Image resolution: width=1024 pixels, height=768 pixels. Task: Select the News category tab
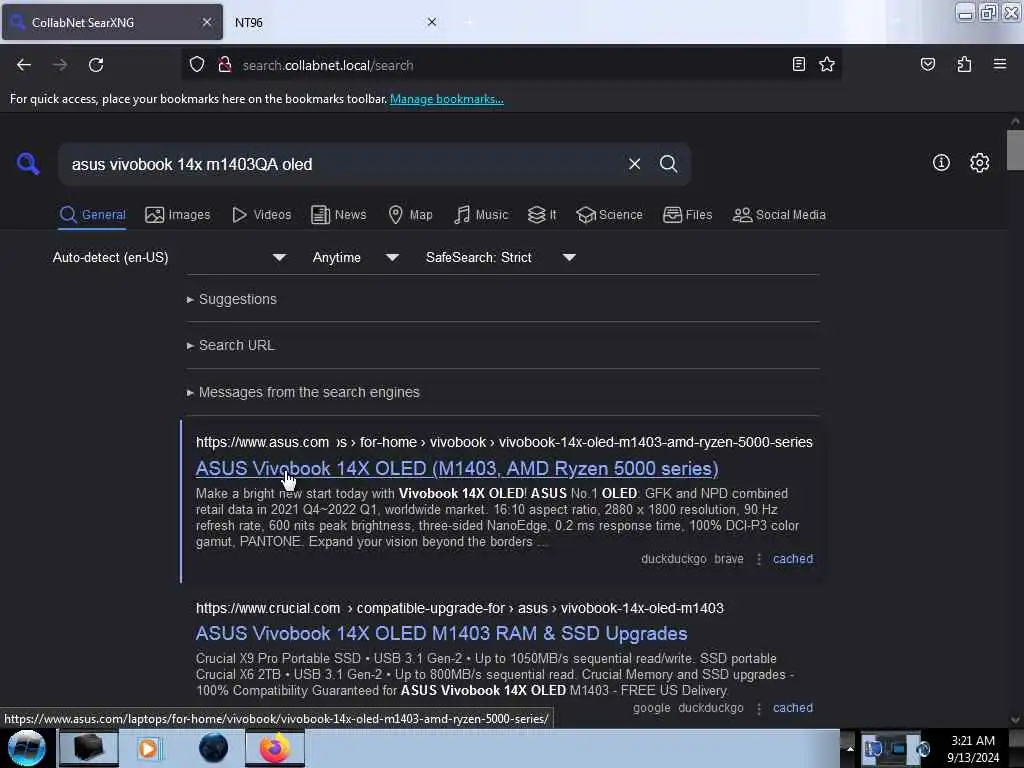pos(338,215)
